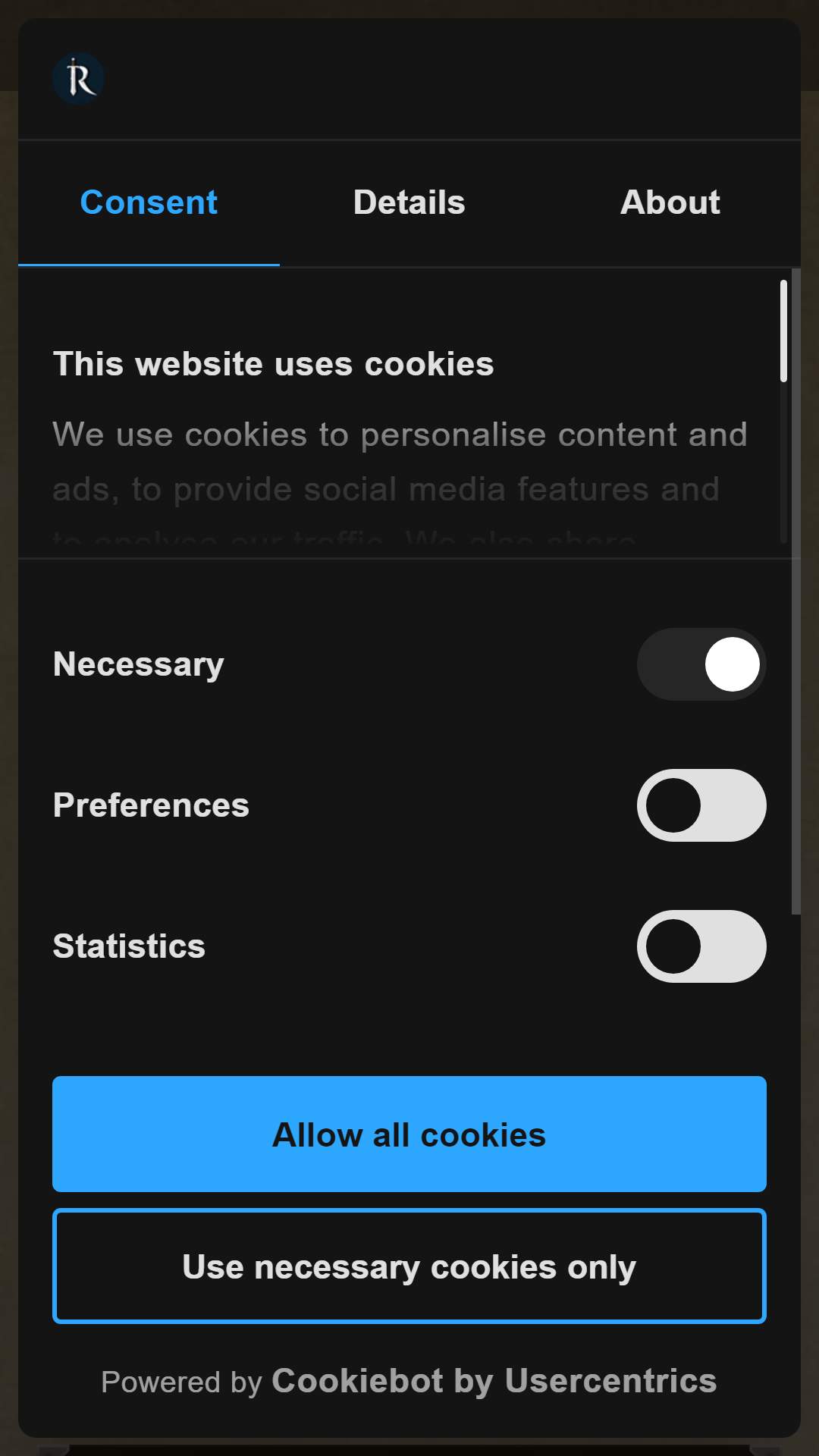Switch to the Details tab
This screenshot has height=1456, width=819.
click(x=409, y=202)
